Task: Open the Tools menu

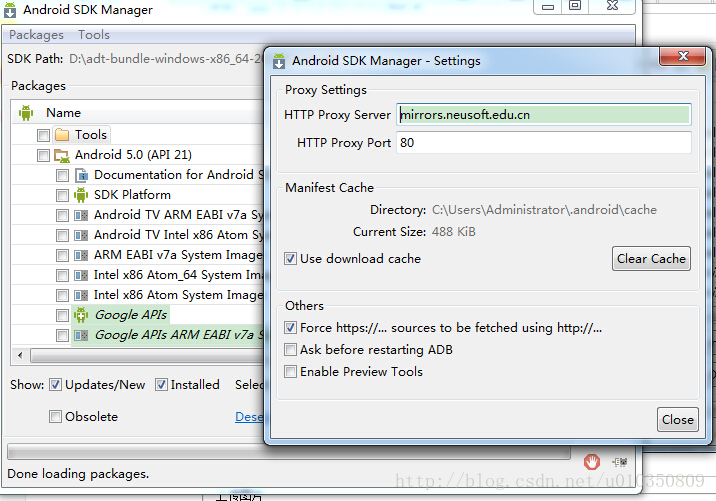Action: coord(94,35)
